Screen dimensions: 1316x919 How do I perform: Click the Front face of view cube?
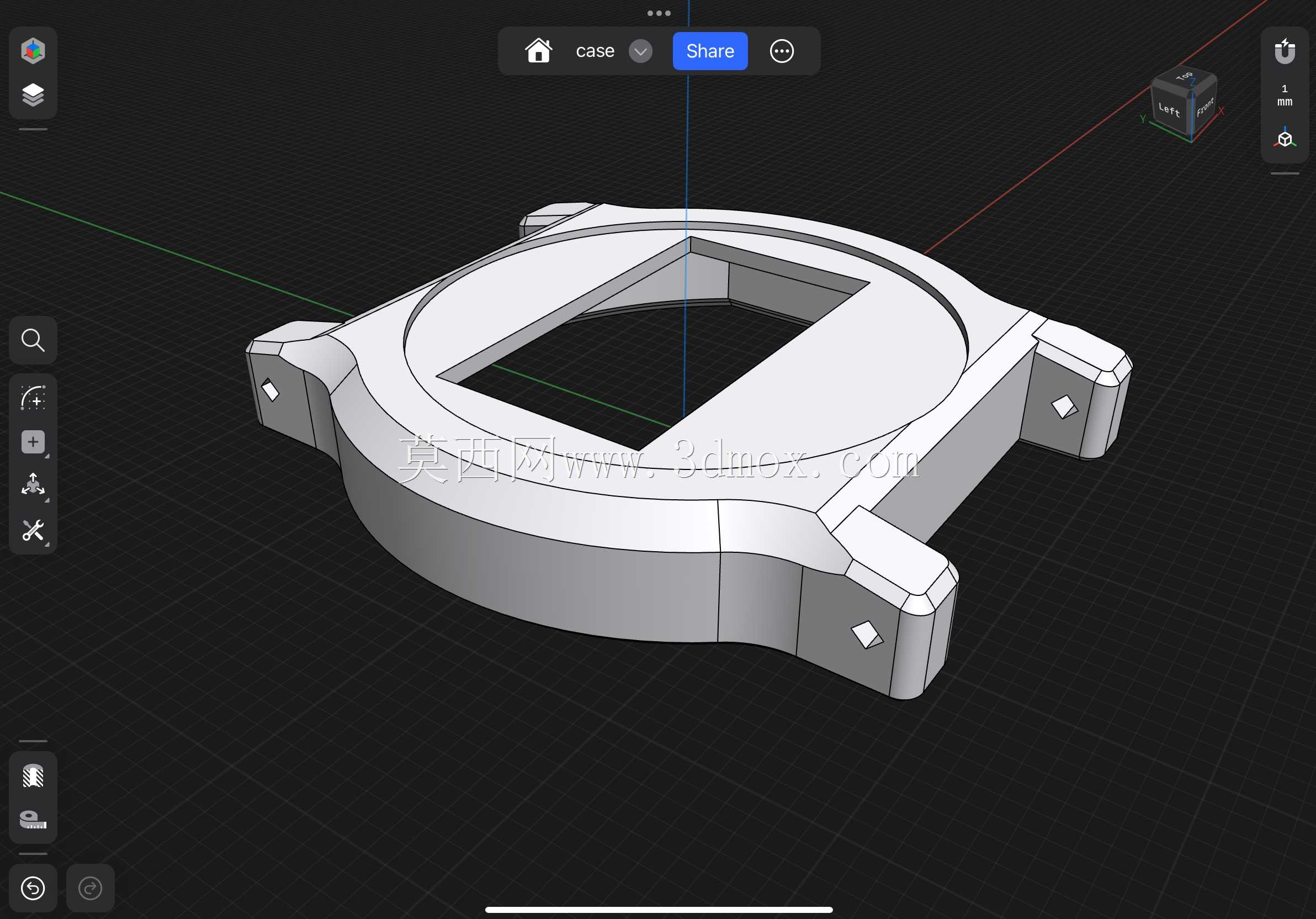[x=1204, y=107]
